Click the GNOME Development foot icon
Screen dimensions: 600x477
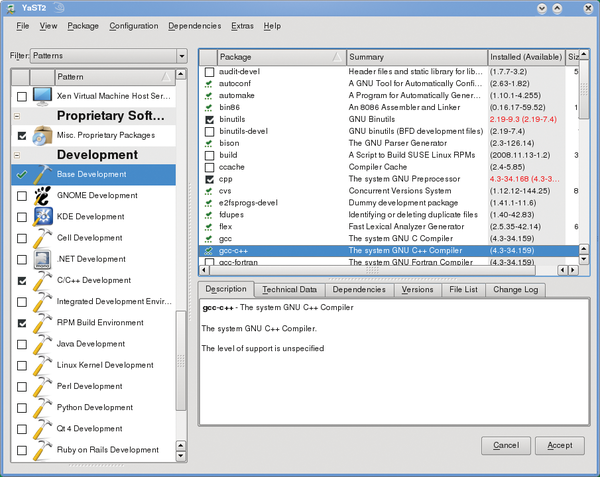(43, 195)
